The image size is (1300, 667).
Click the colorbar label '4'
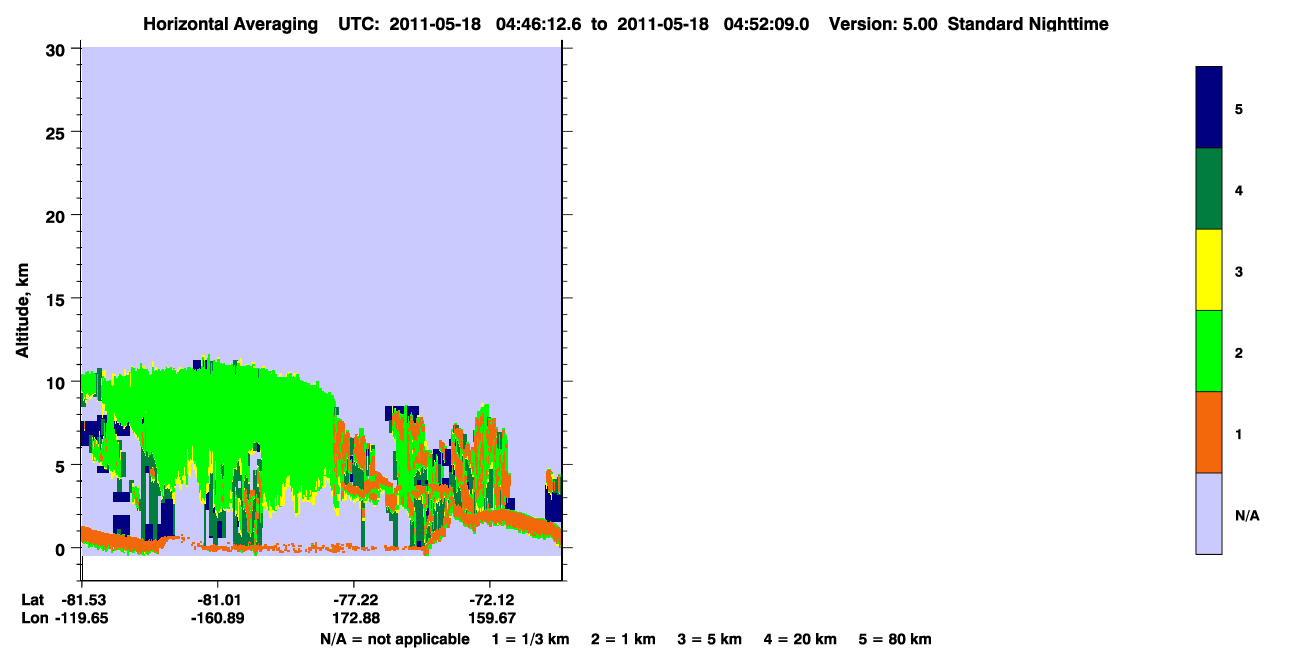coord(1239,189)
